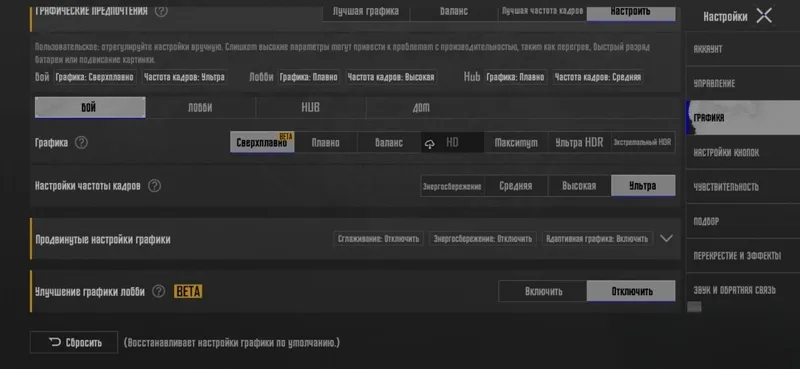Click help icon for Графические предпочтения
This screenshot has height=369, width=800.
(x=161, y=11)
